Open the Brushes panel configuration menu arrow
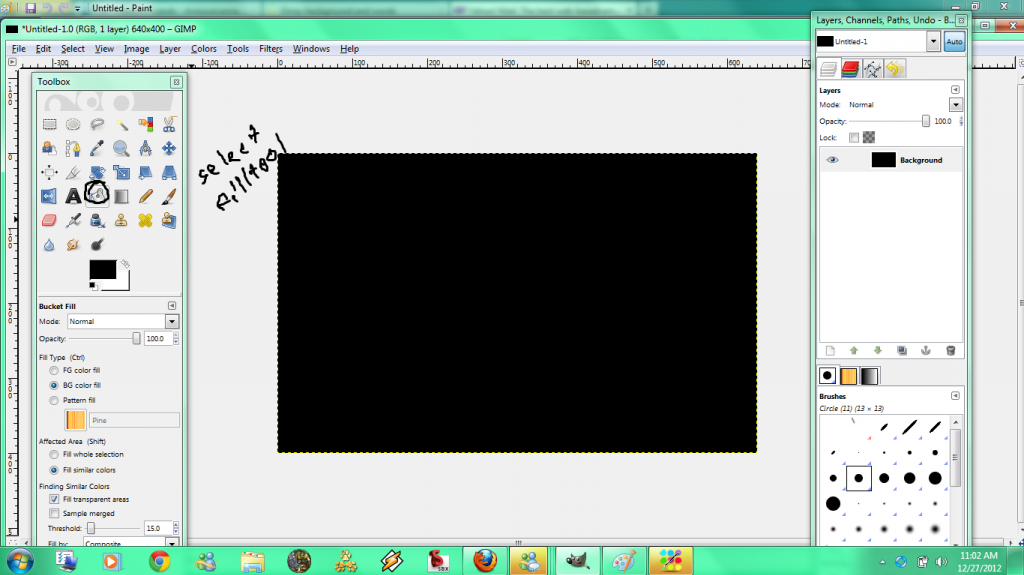Viewport: 1024px width, 575px height. pyautogui.click(x=955, y=396)
